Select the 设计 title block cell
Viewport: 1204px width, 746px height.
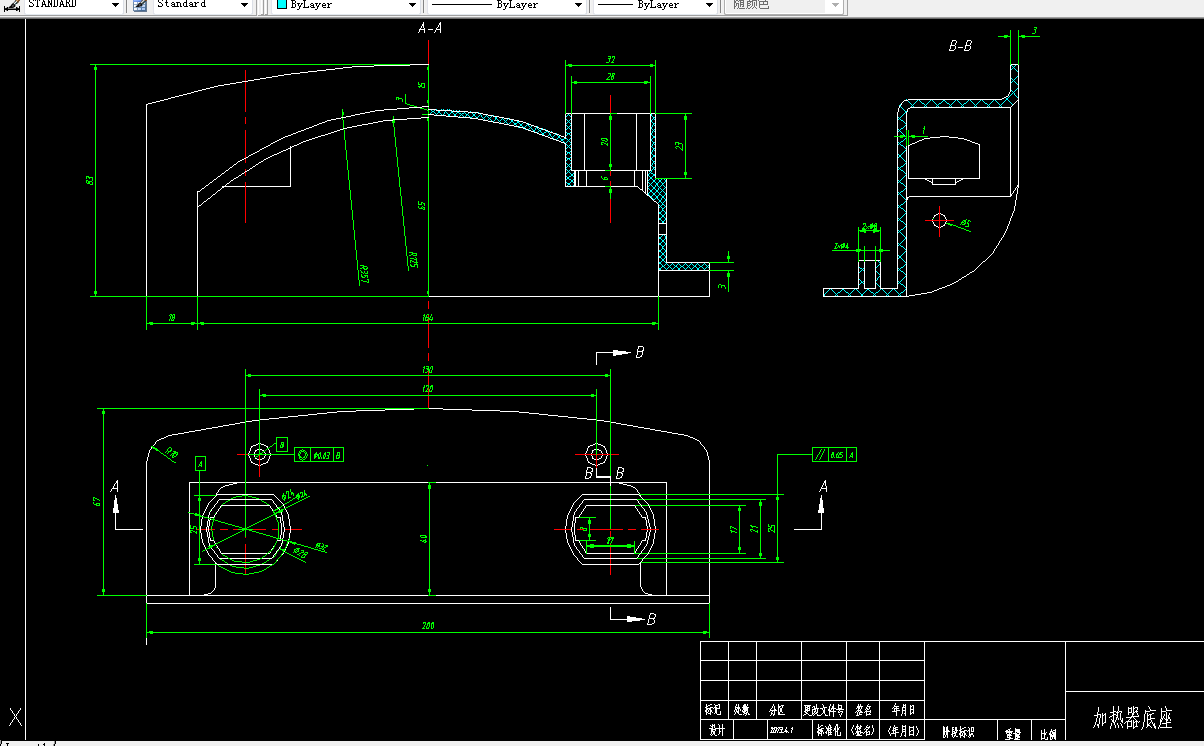pyautogui.click(x=717, y=731)
